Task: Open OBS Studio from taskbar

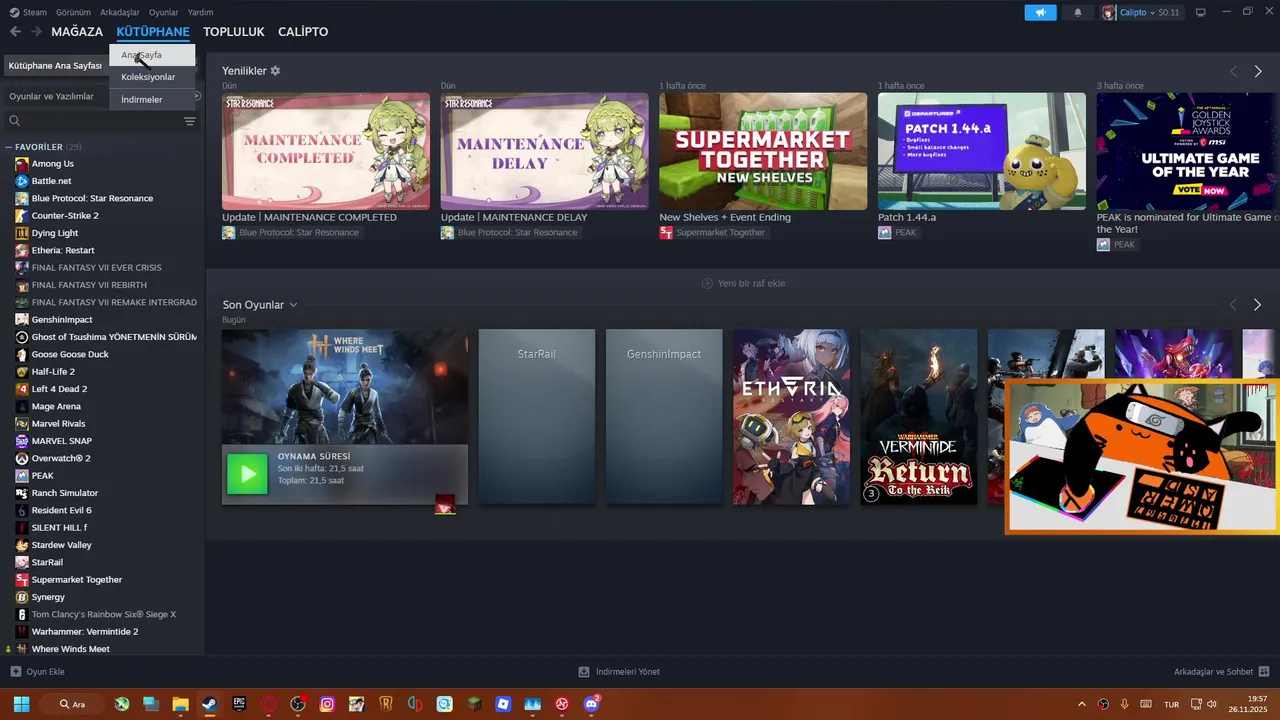Action: (x=297, y=704)
